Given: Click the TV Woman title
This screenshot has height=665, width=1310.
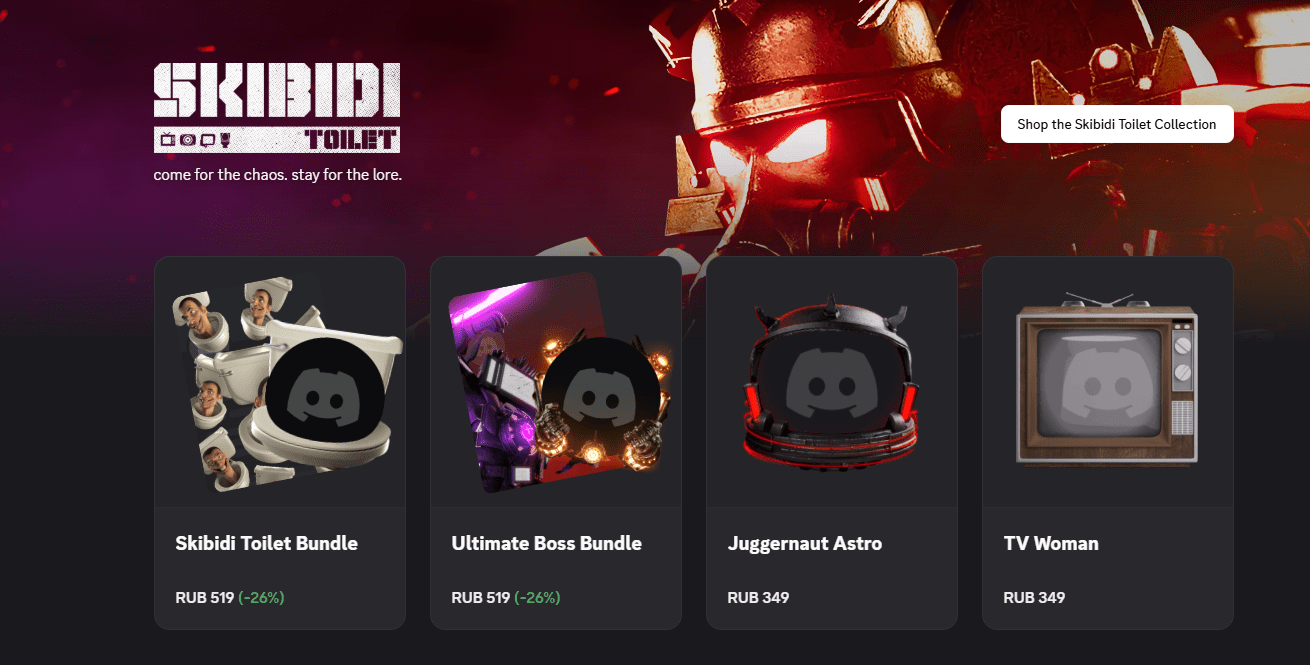Looking at the screenshot, I should tap(1051, 544).
